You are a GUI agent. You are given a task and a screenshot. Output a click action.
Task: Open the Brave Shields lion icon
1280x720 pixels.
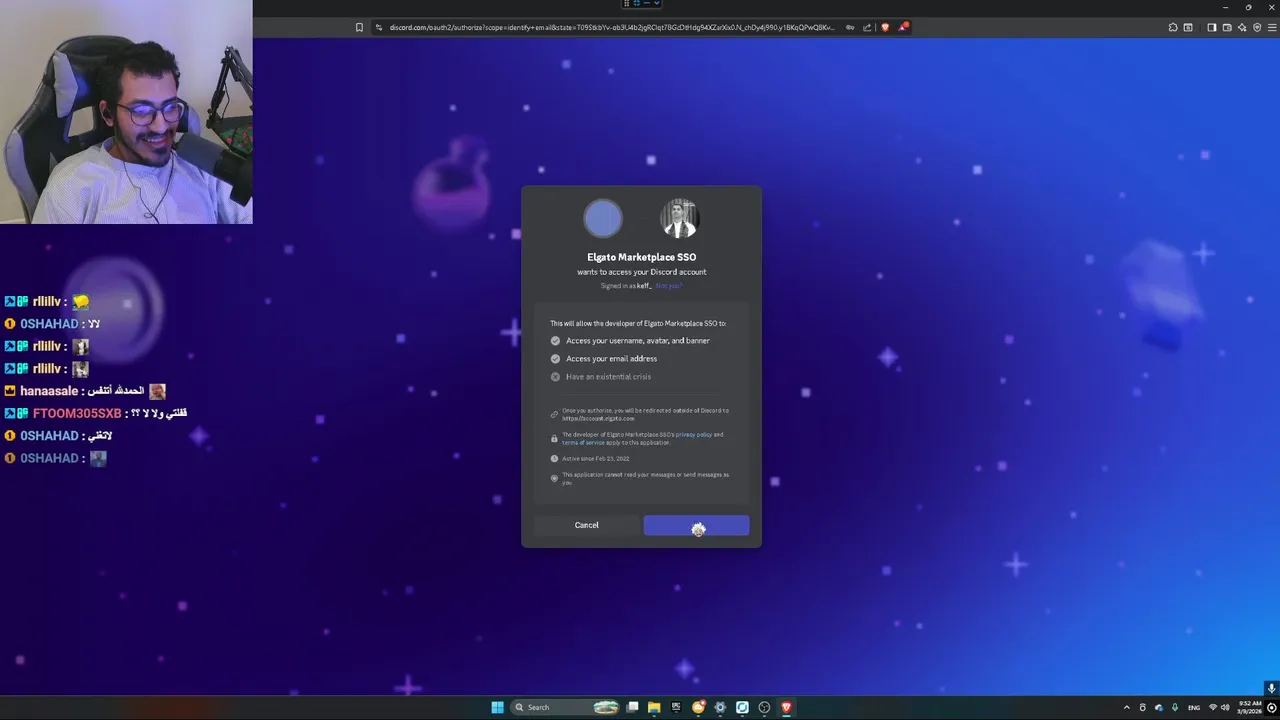pyautogui.click(x=885, y=27)
